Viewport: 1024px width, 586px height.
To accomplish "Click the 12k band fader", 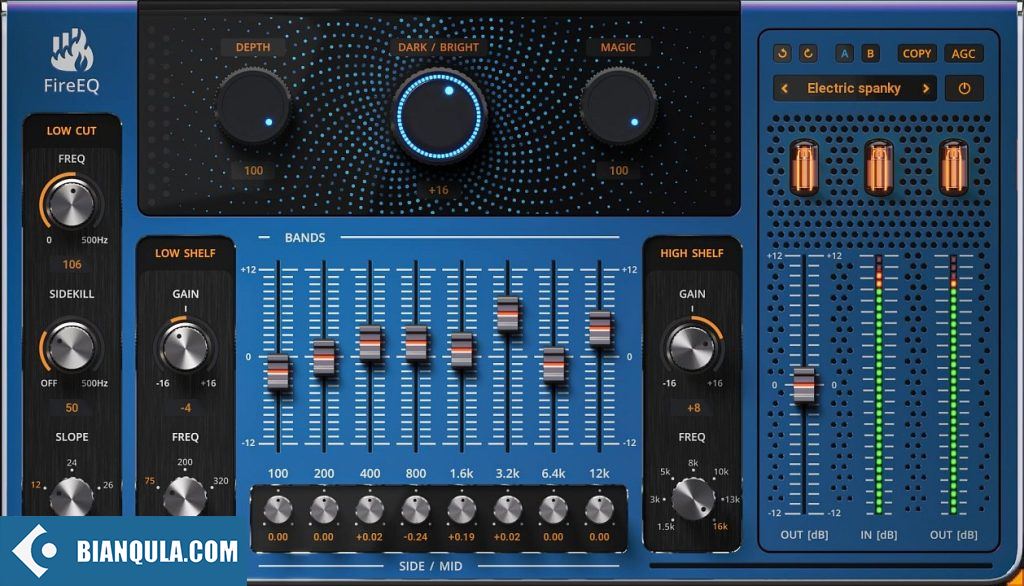I will (x=600, y=328).
